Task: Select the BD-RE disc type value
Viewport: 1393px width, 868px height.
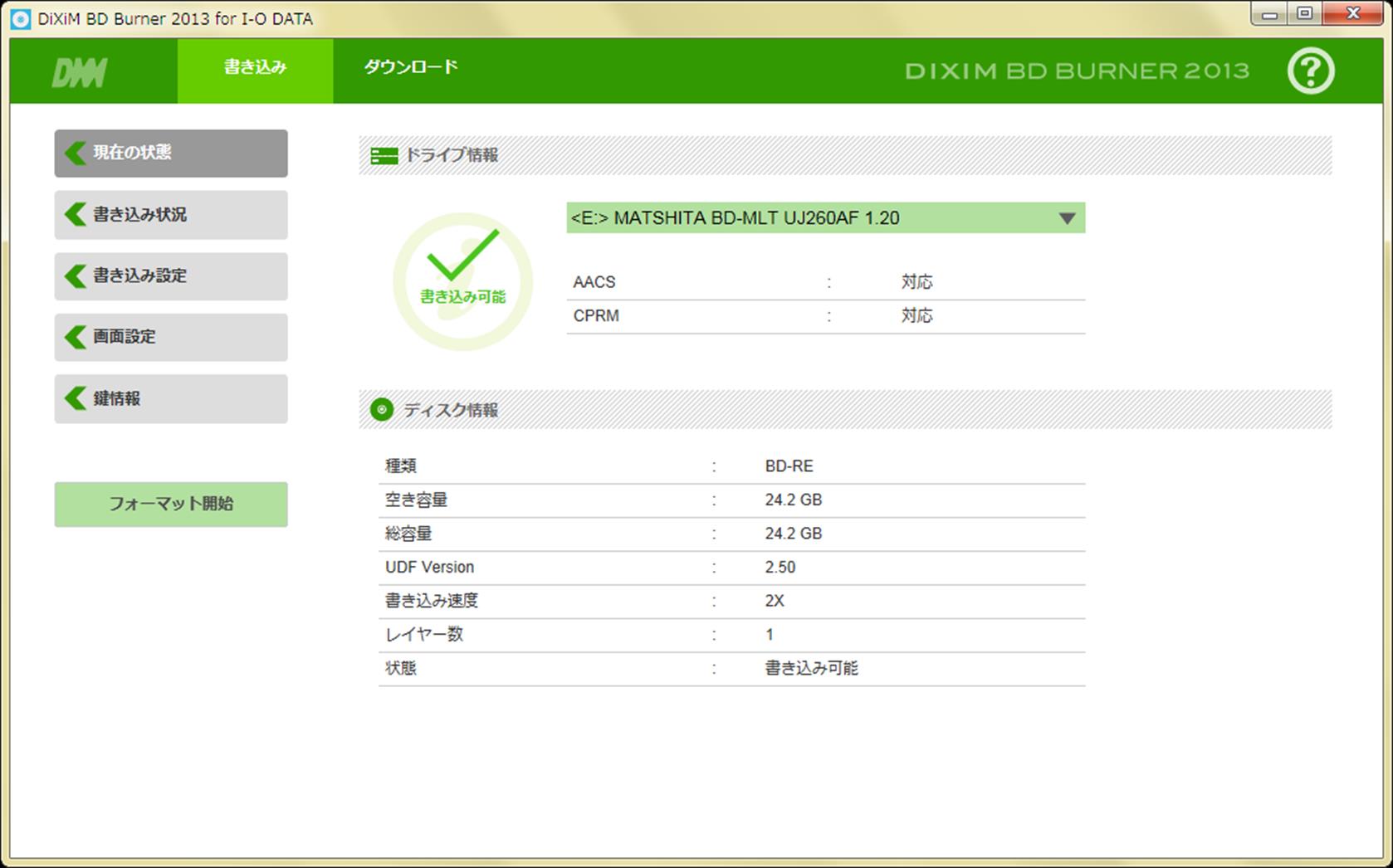Action: coord(789,466)
